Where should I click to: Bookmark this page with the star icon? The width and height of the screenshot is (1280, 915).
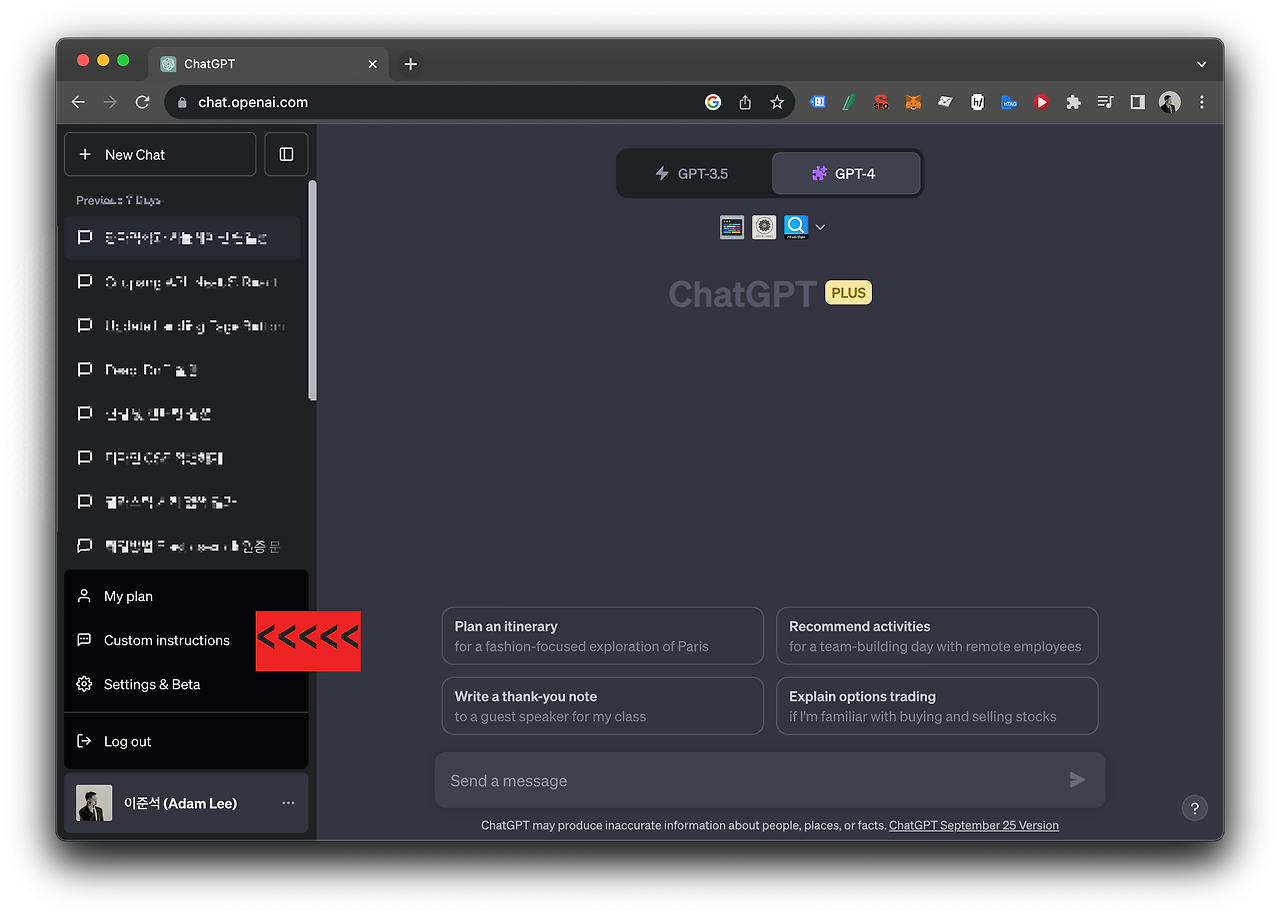coord(777,102)
